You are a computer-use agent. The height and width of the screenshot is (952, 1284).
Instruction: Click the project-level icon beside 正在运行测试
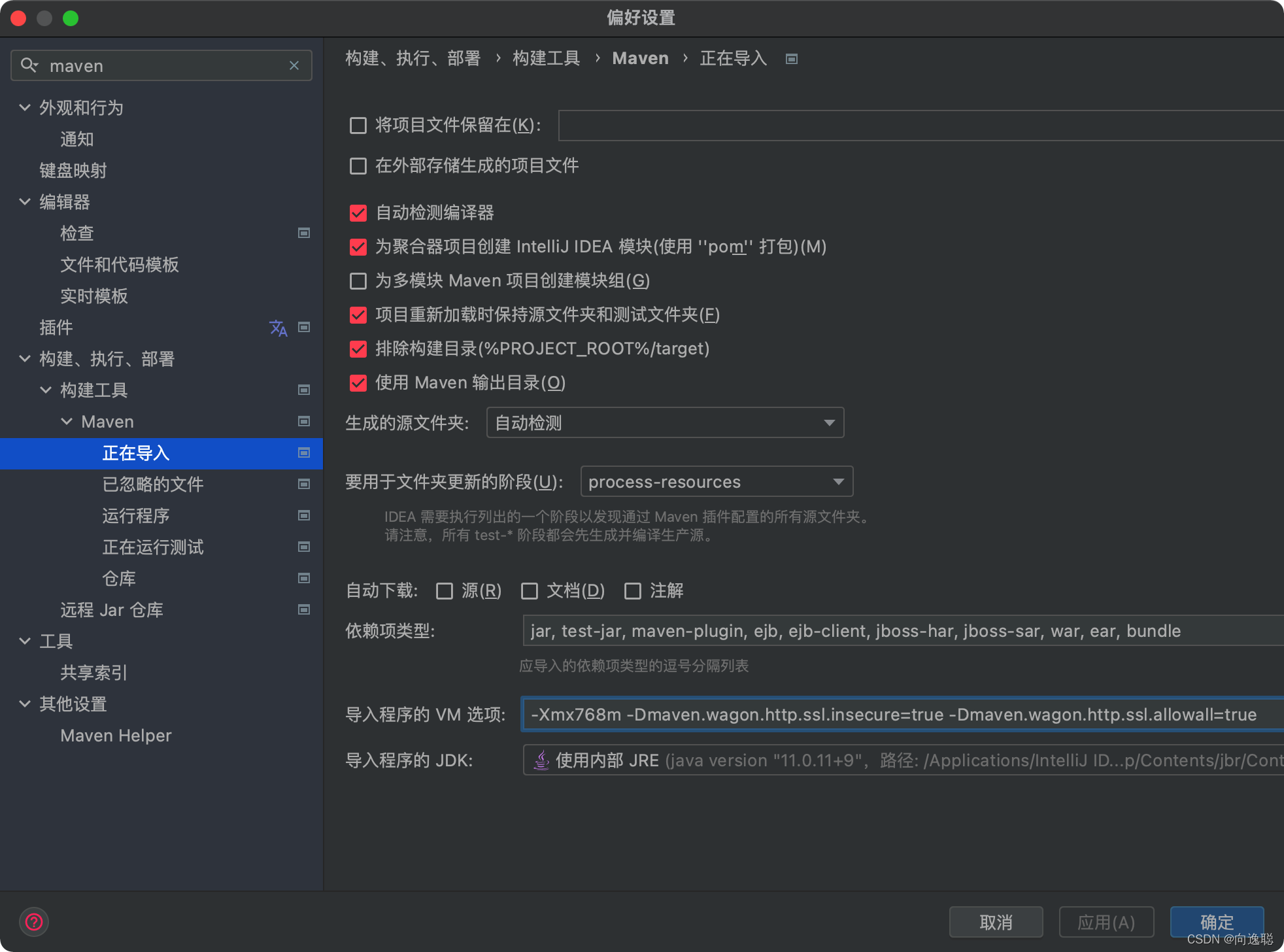pos(304,547)
